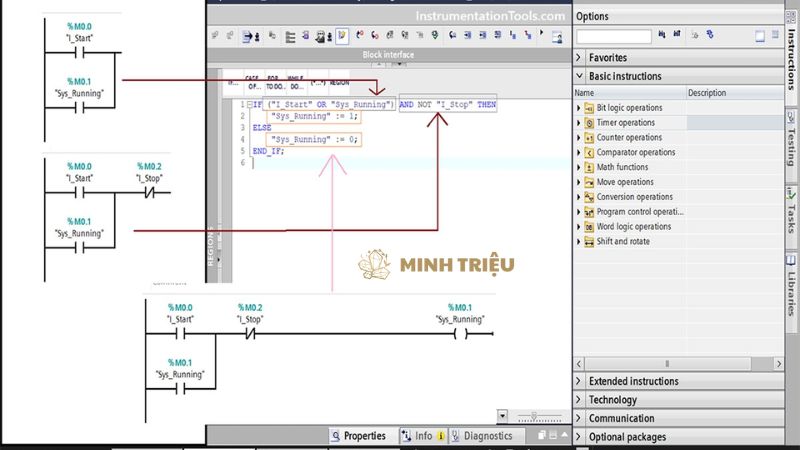Click the IF insert snippet in code bar

pyautogui.click(x=232, y=82)
